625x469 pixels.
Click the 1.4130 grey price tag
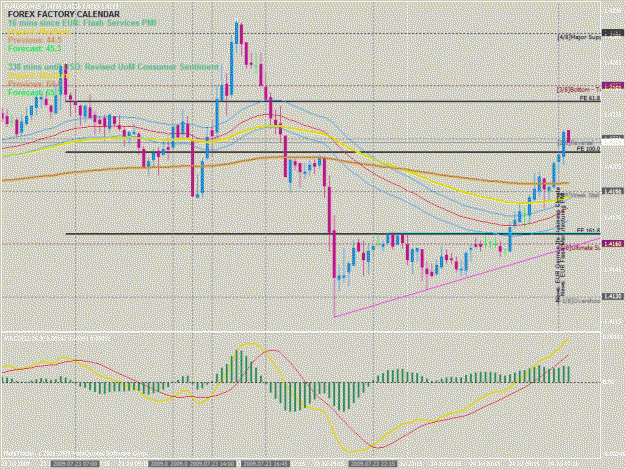click(613, 296)
